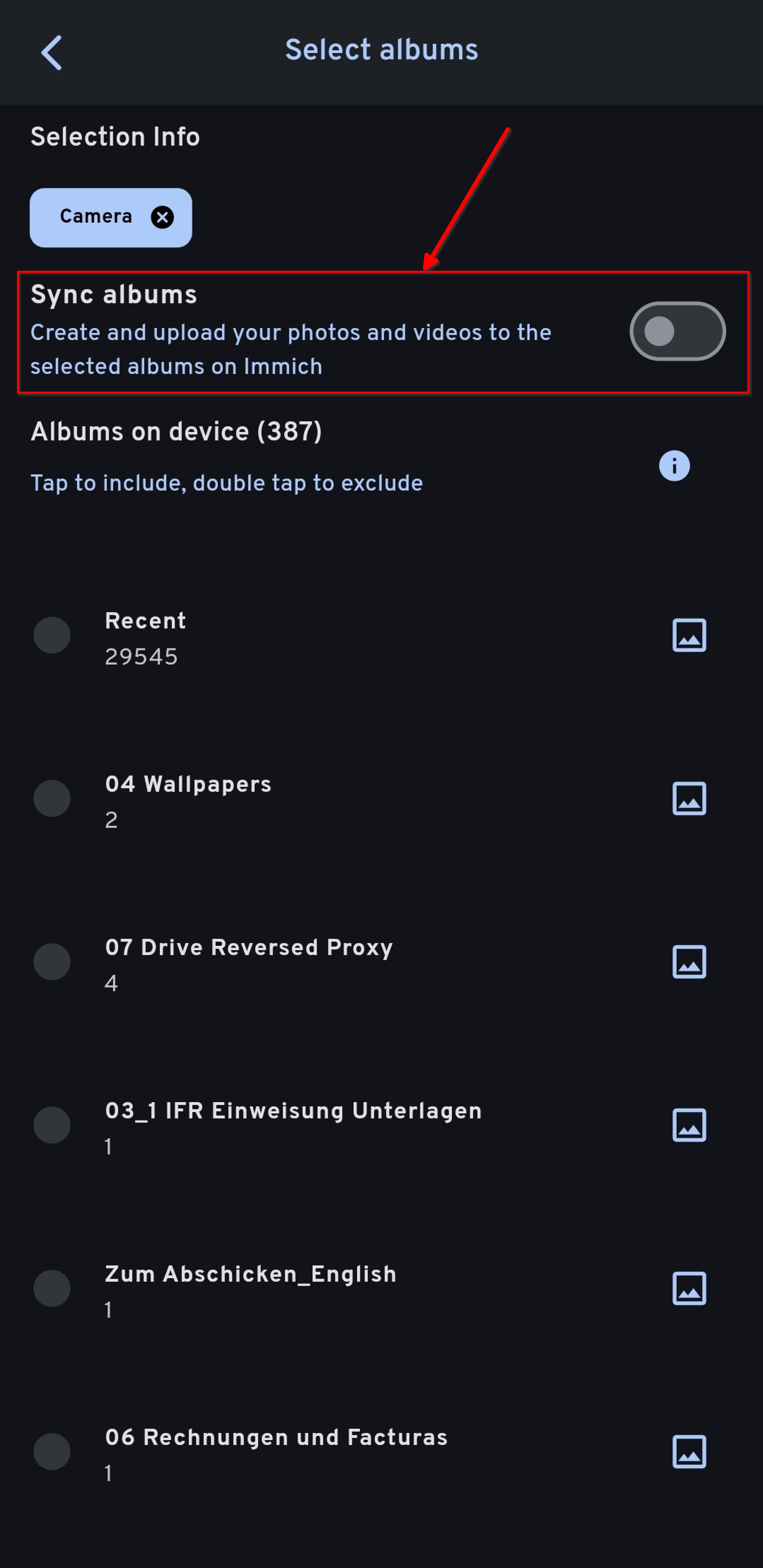Tap the Zum Abschicken_English album name
The height and width of the screenshot is (1568, 763).
pos(250,1274)
